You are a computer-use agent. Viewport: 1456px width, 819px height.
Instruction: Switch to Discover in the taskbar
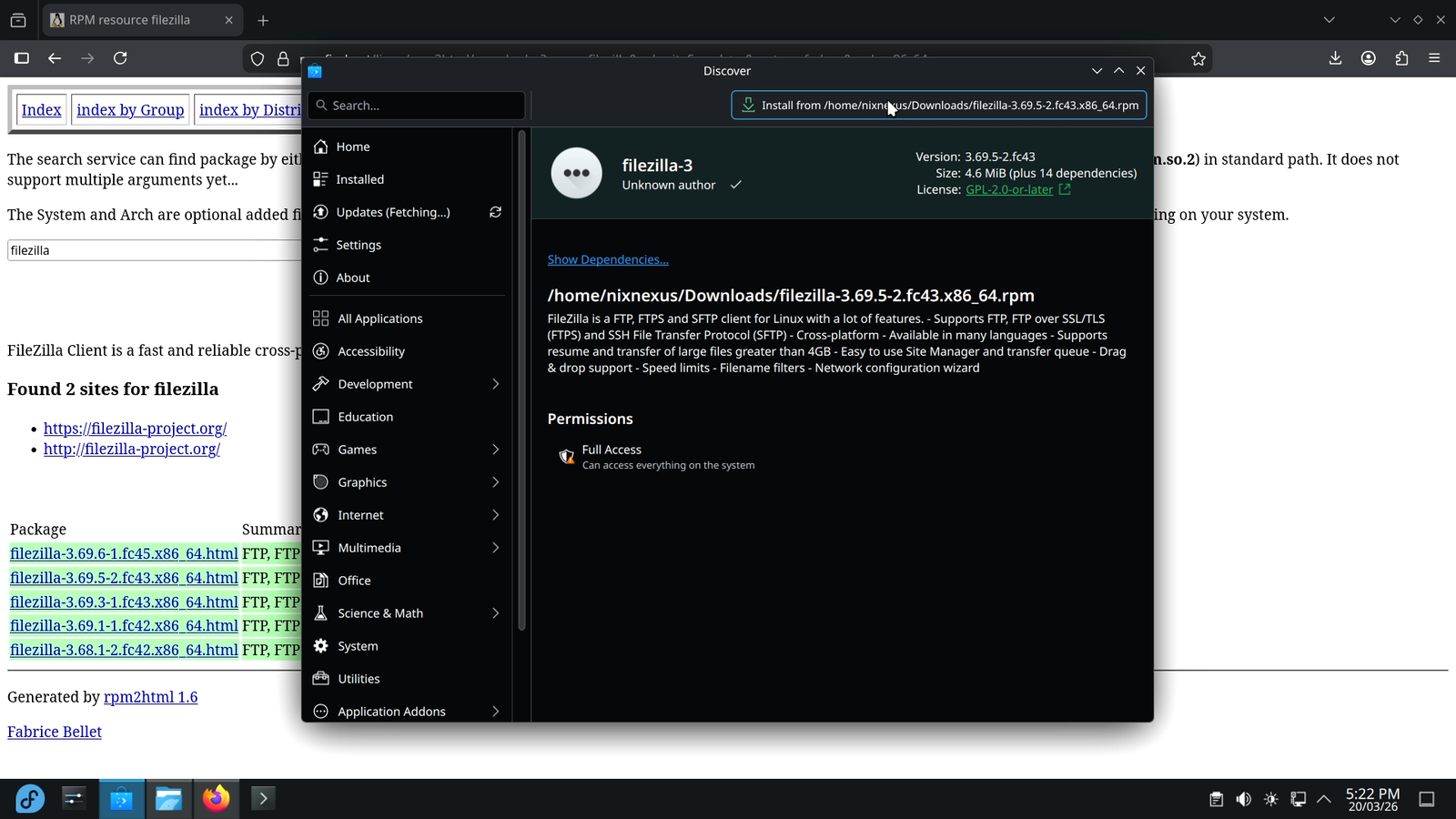coord(121,799)
